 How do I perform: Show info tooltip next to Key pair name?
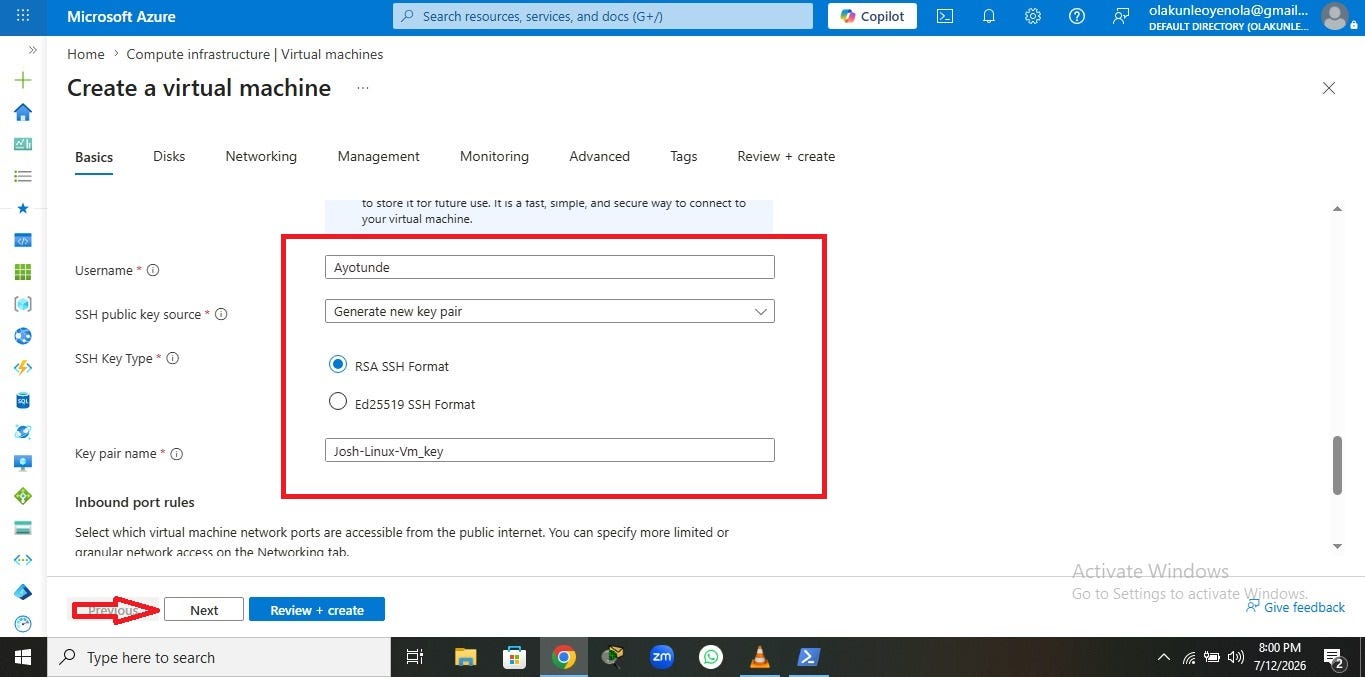176,453
